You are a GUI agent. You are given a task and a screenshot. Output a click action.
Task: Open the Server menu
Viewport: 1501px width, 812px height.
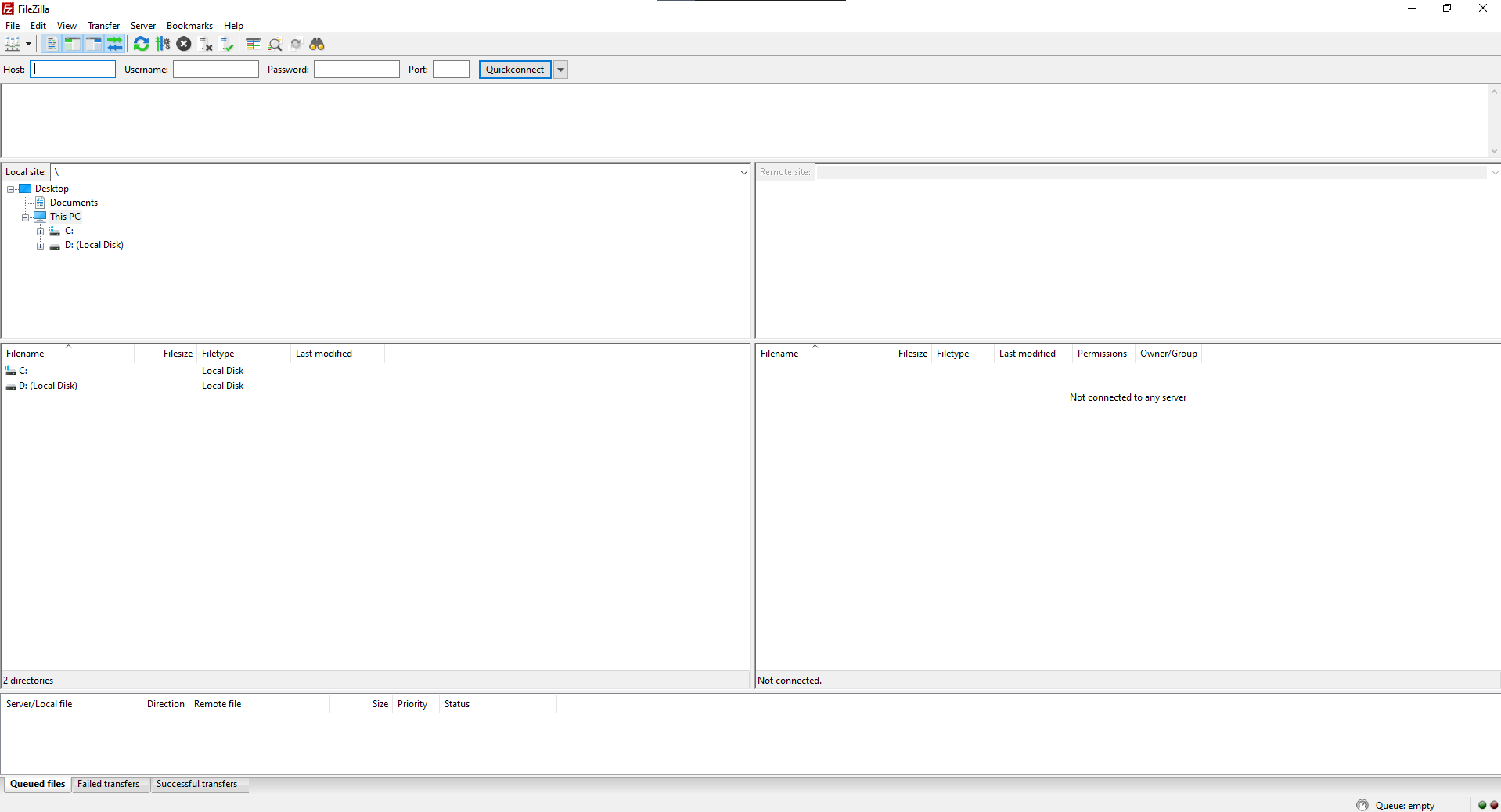pyautogui.click(x=142, y=26)
